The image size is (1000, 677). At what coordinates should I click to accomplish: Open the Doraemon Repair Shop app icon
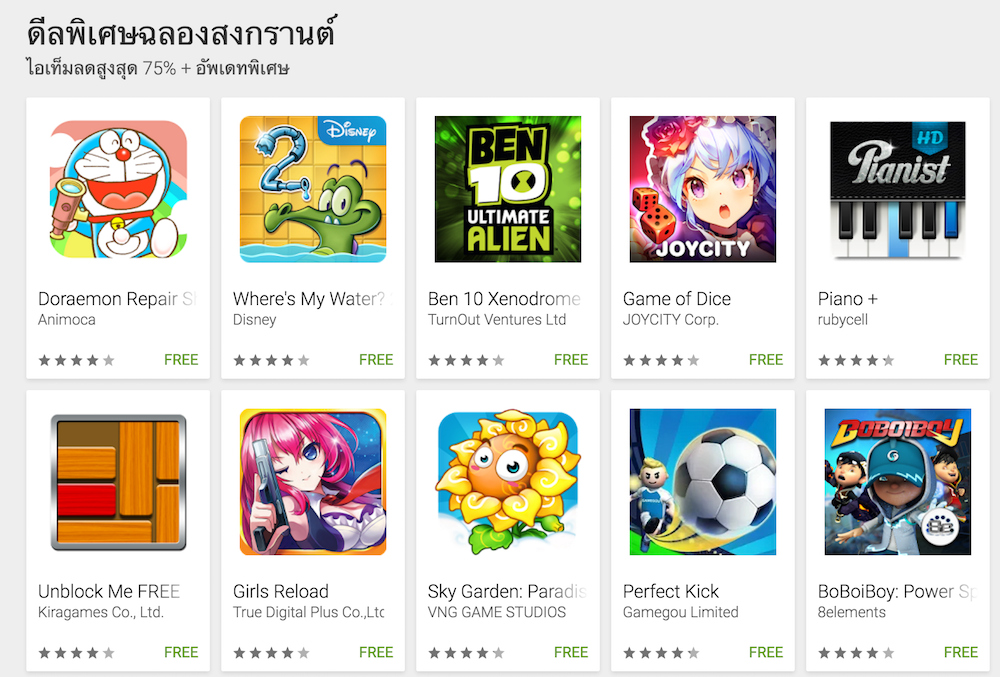click(118, 189)
